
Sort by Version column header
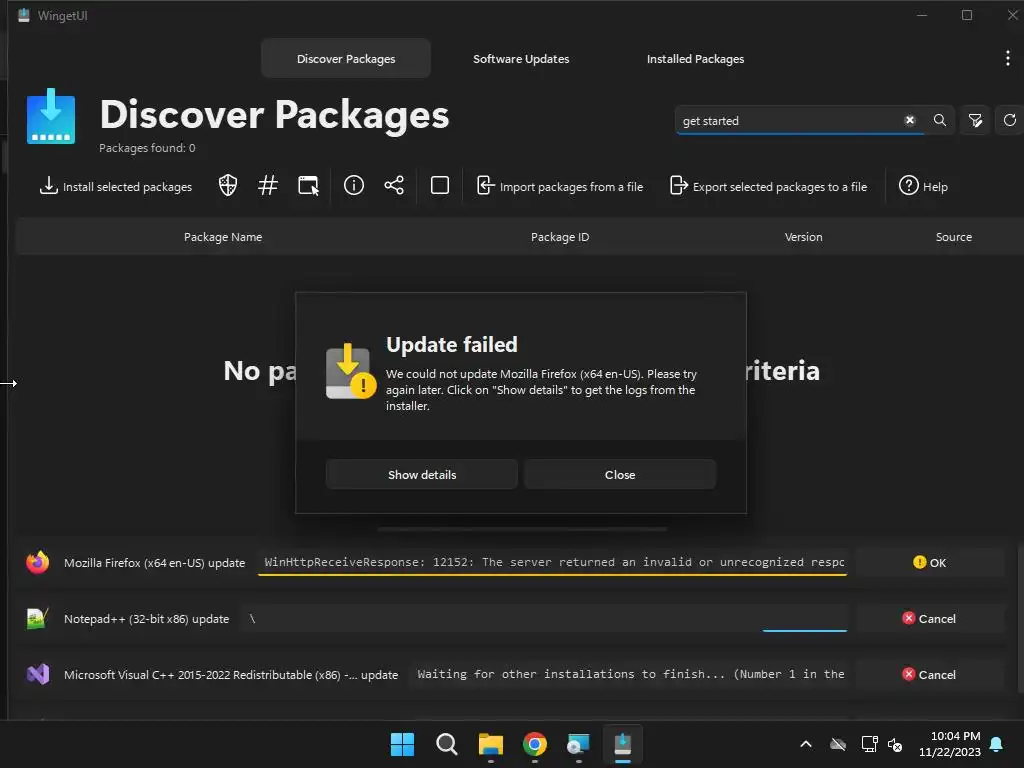tap(803, 237)
